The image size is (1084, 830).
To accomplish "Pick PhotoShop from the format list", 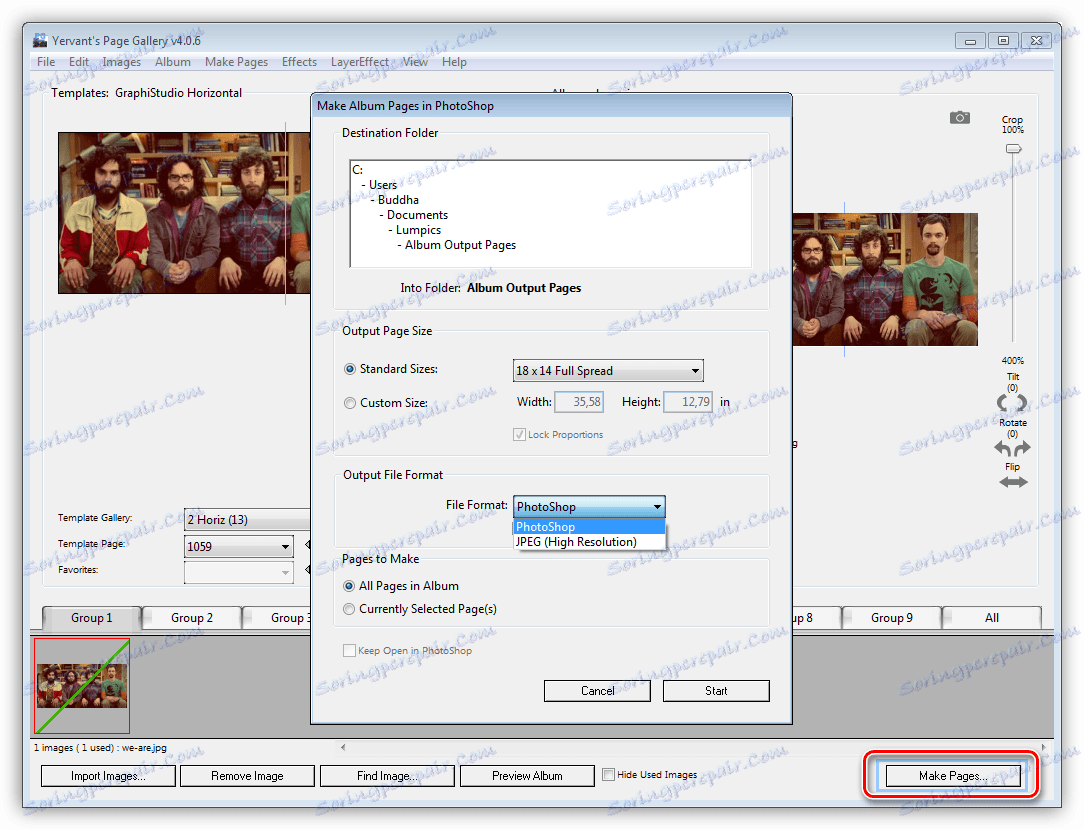I will click(589, 527).
